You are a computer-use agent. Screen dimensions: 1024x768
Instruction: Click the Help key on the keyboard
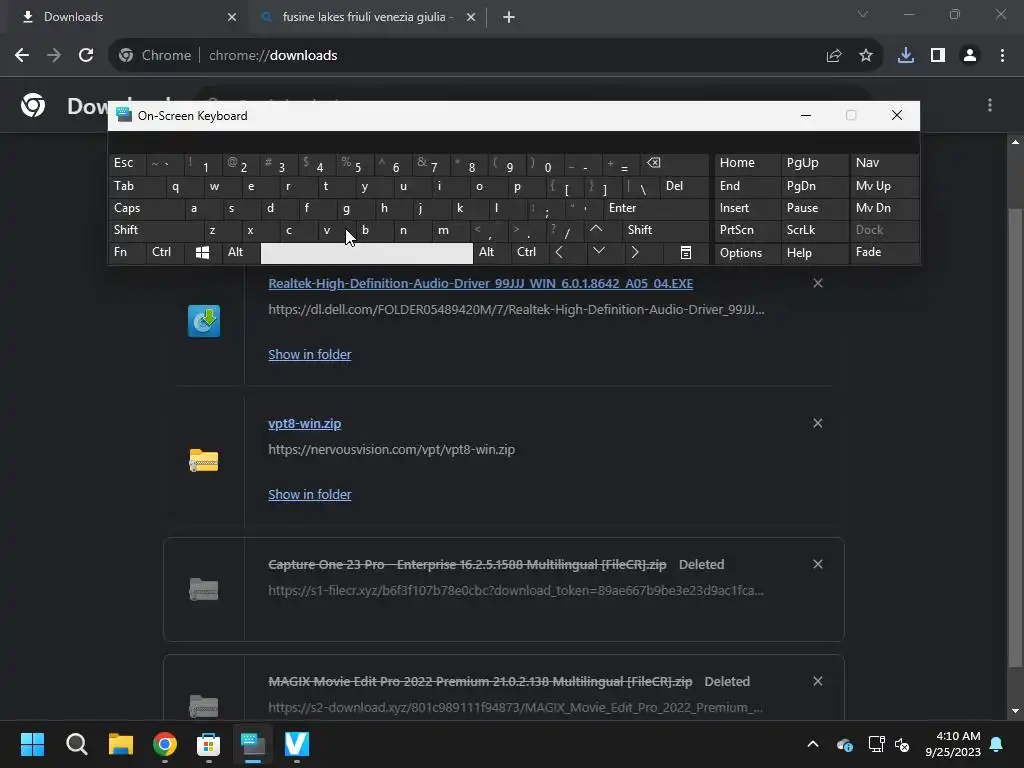[814, 253]
